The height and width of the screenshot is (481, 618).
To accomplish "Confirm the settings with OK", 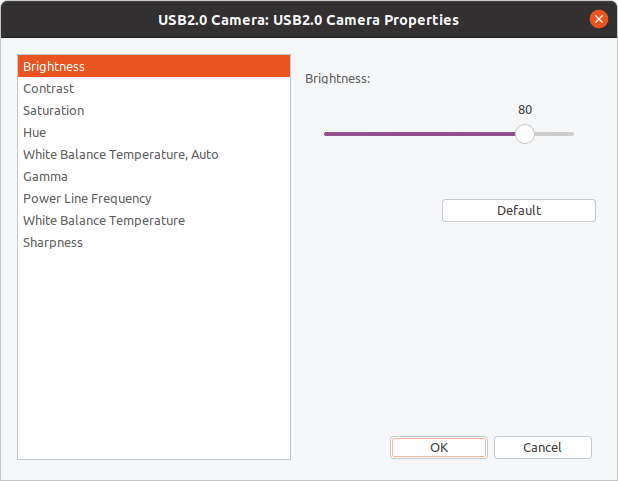I will click(x=439, y=448).
